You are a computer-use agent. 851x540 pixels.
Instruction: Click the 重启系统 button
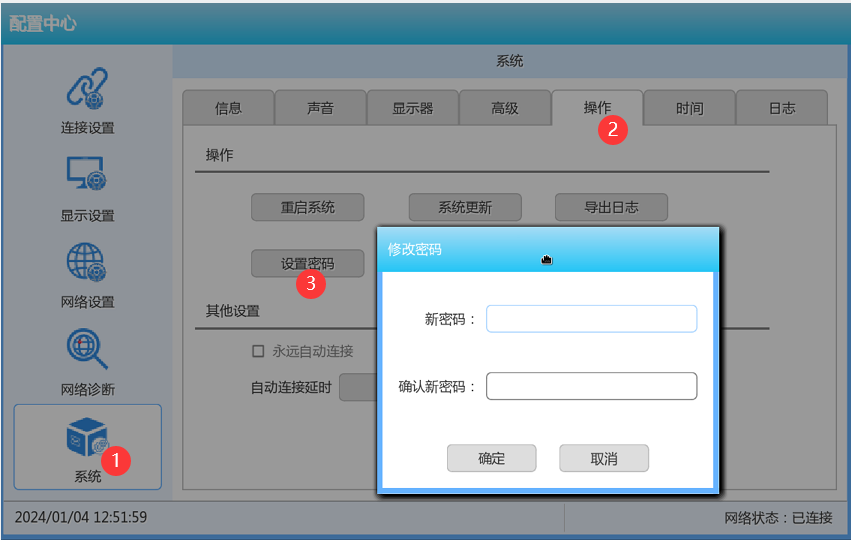point(308,207)
